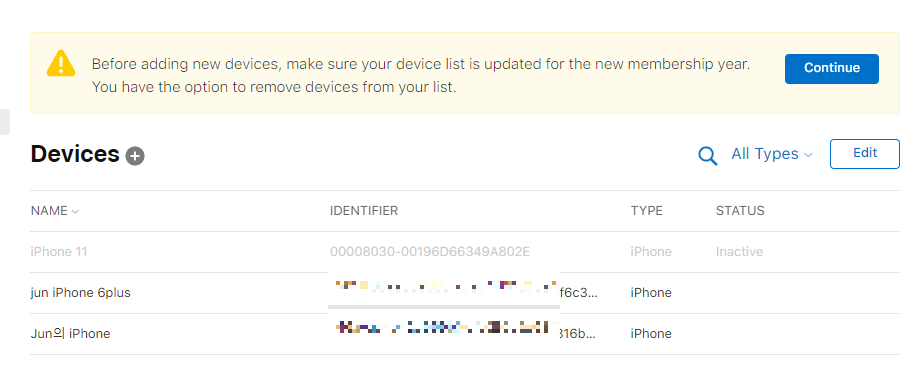Click the yellow warning triangle icon
Viewport: 915px width, 381px height.
click(61, 63)
